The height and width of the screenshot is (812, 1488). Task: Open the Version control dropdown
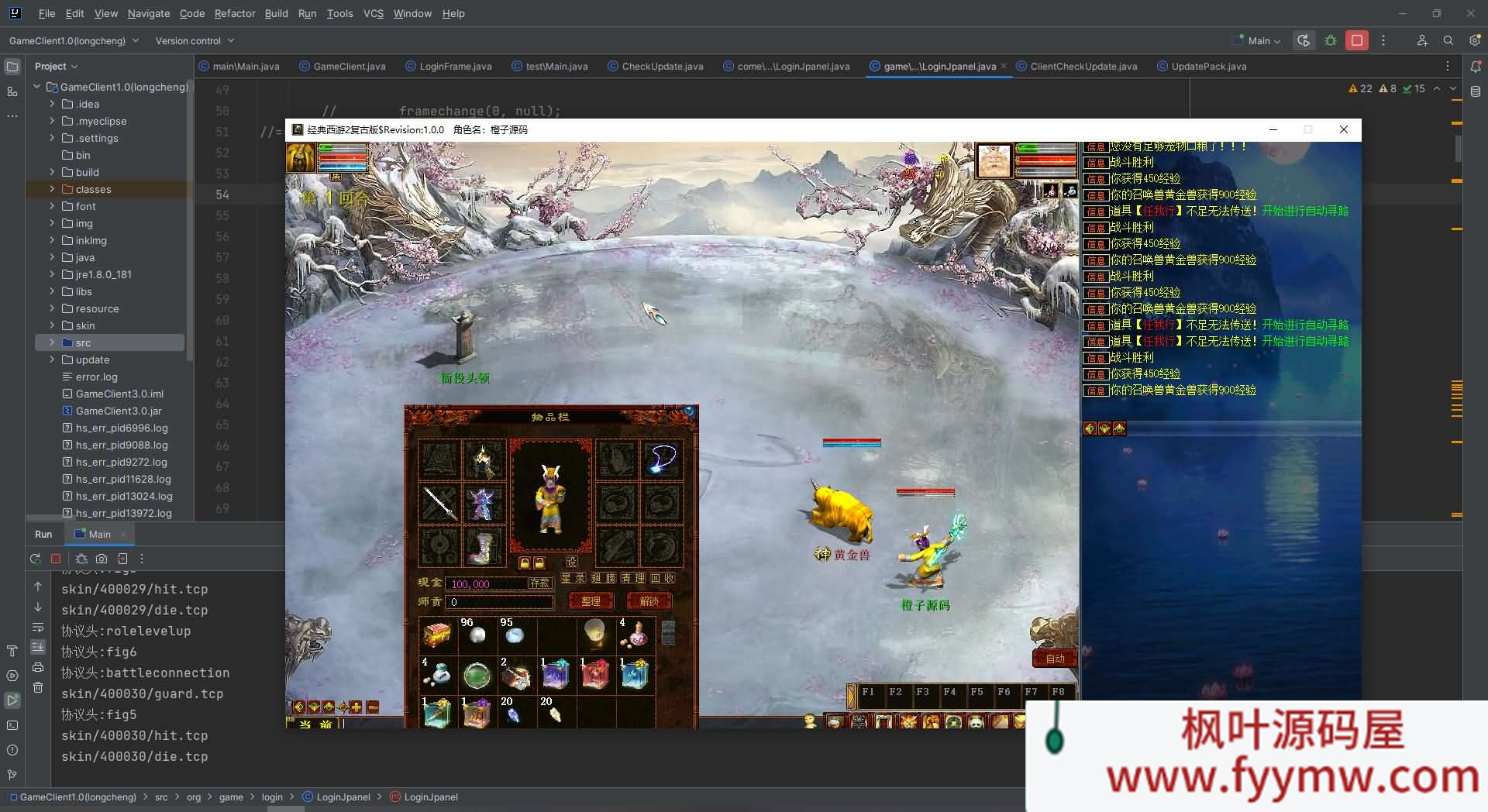tap(195, 40)
